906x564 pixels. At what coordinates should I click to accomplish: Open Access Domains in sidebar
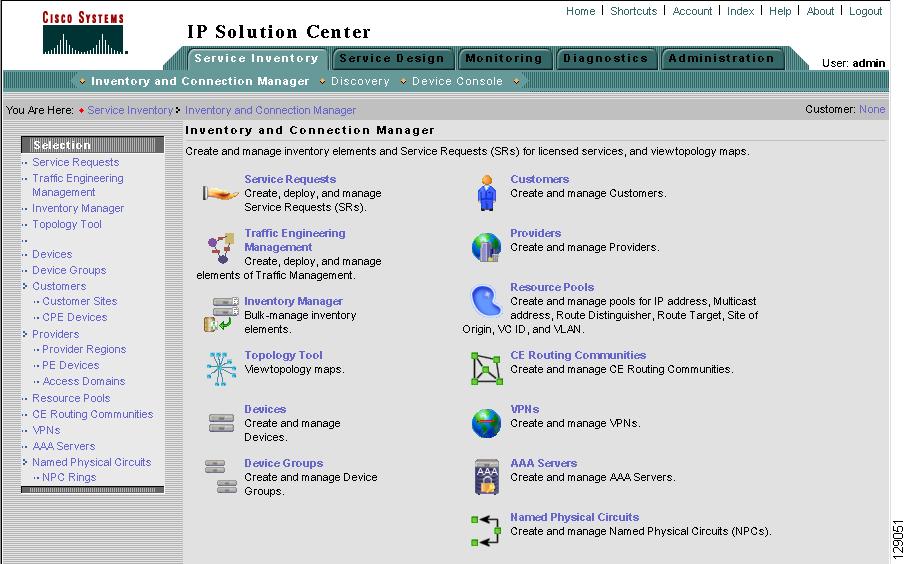[x=84, y=381]
